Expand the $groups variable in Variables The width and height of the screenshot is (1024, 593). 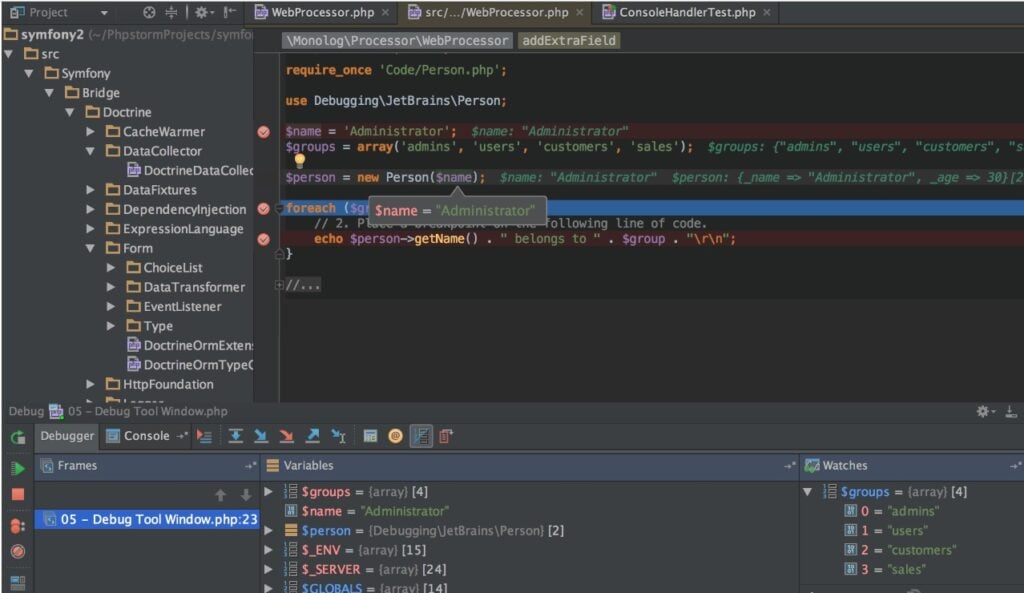click(x=268, y=491)
